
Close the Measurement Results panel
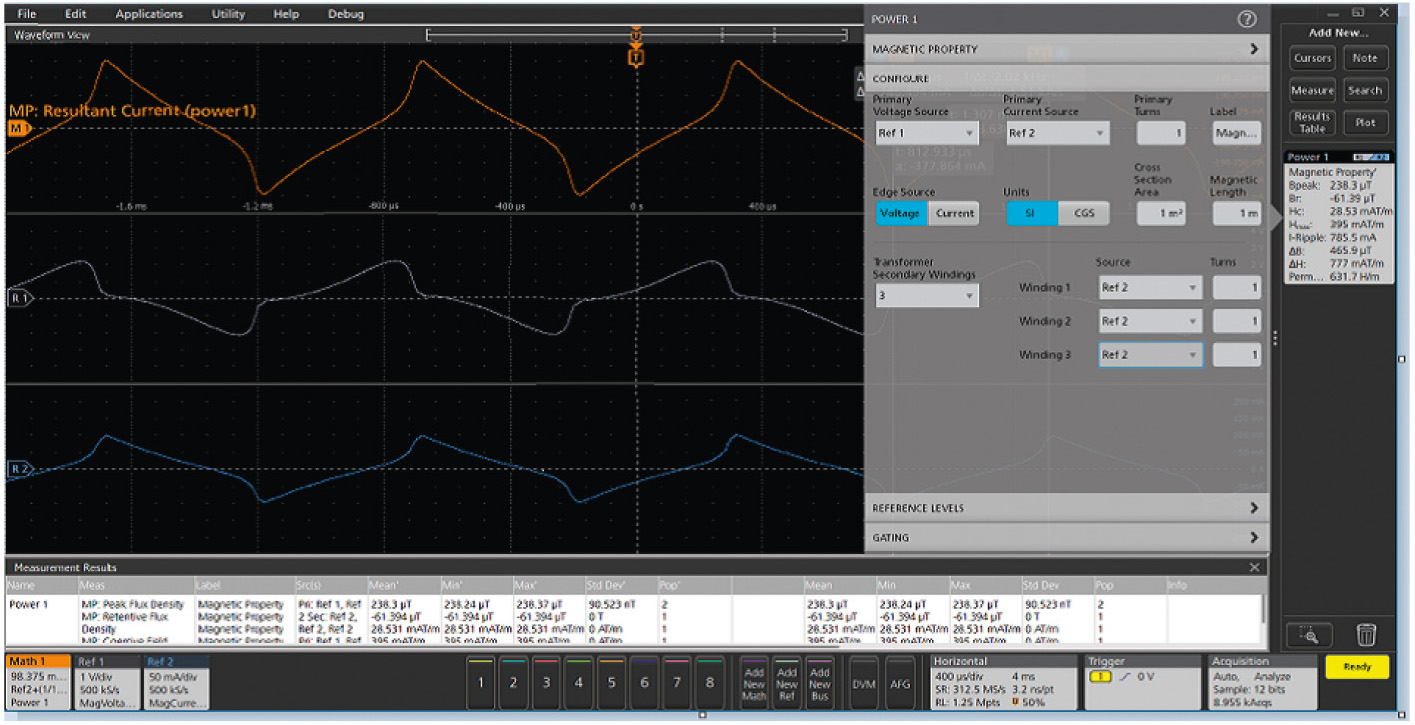pyautogui.click(x=1255, y=567)
